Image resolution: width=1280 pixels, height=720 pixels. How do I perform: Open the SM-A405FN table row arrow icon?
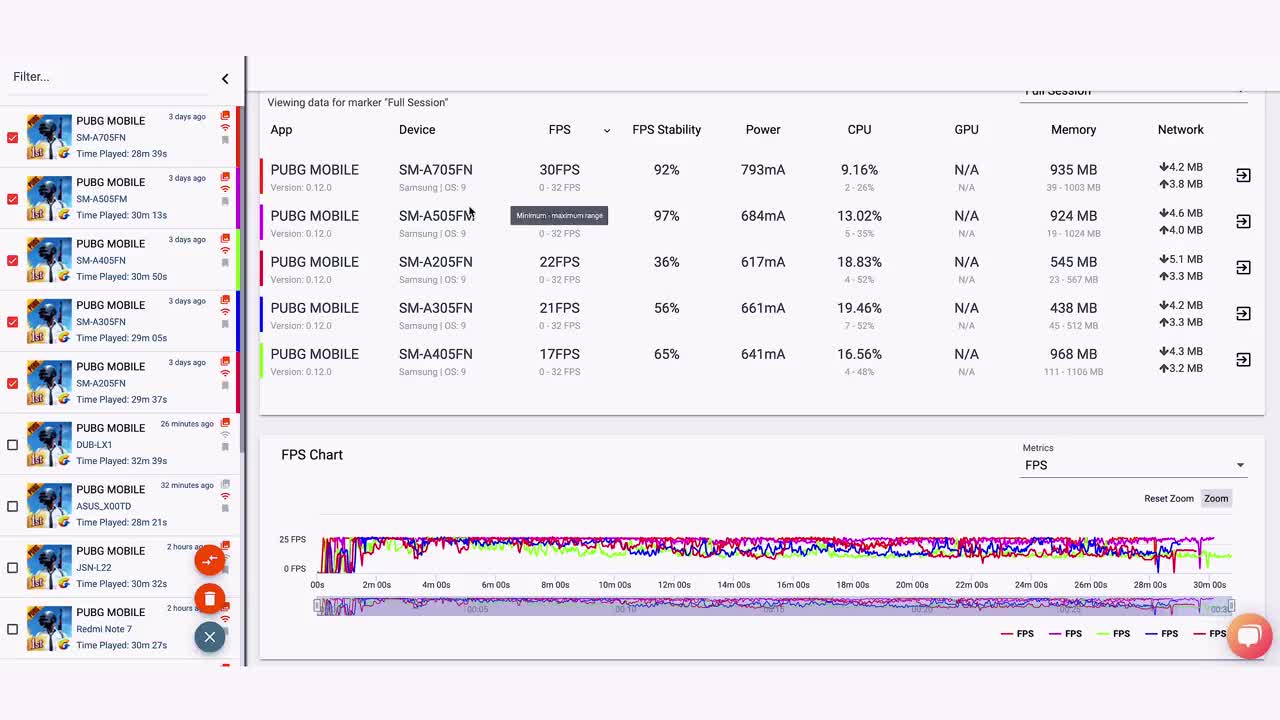point(1243,359)
